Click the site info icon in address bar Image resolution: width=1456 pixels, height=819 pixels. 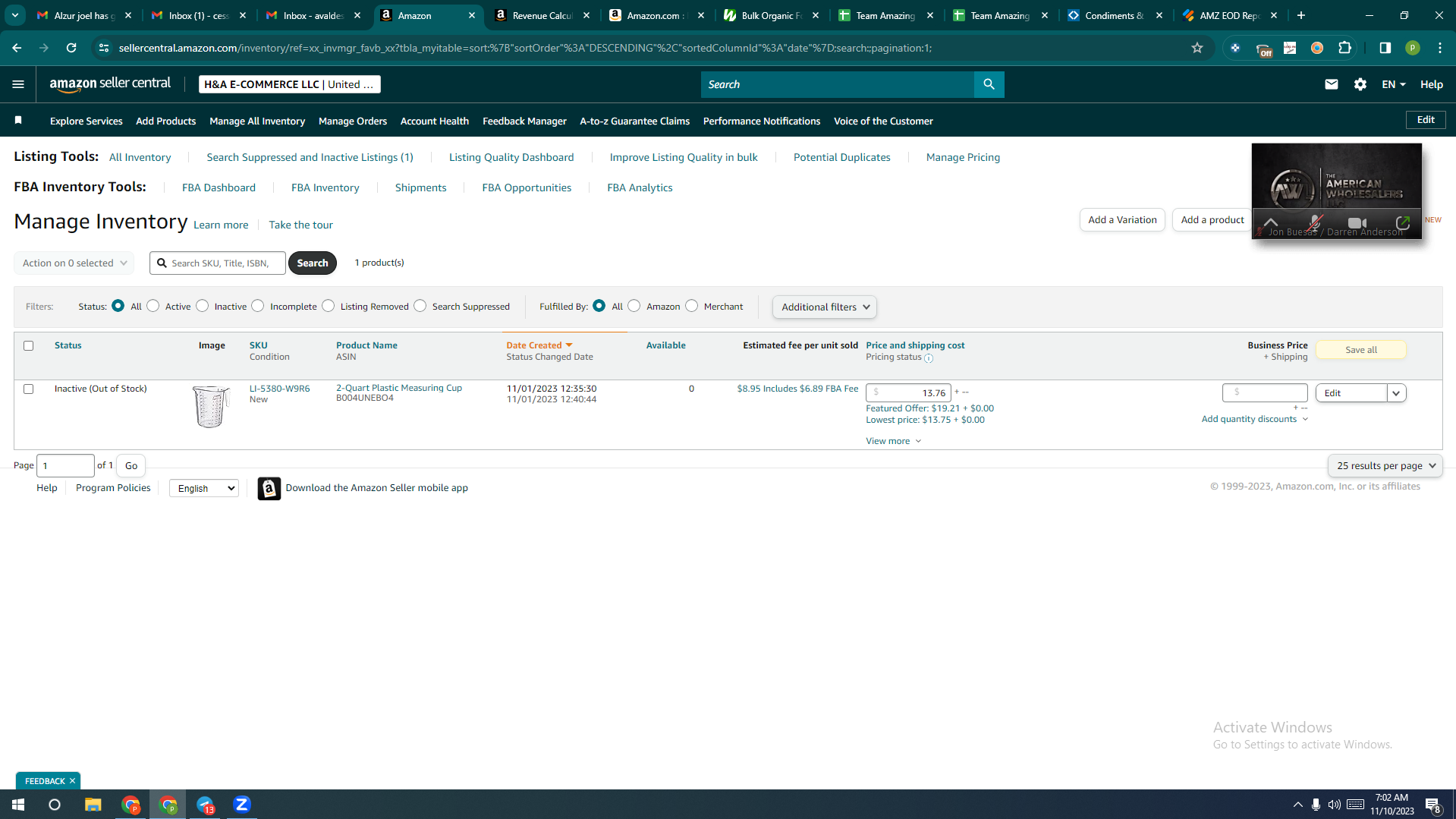(x=104, y=48)
